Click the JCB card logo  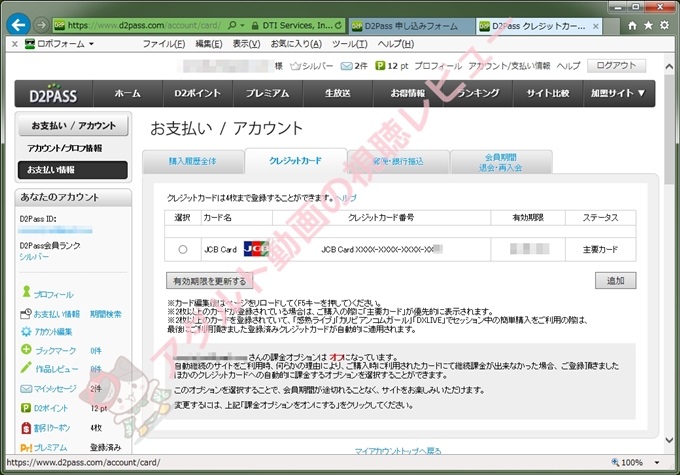coord(256,249)
